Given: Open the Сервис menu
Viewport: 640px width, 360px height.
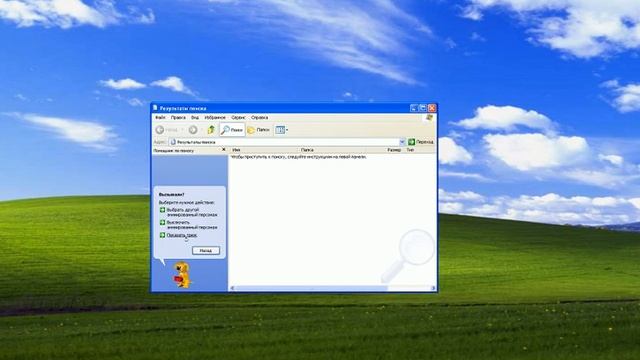Looking at the screenshot, I should tap(238, 118).
